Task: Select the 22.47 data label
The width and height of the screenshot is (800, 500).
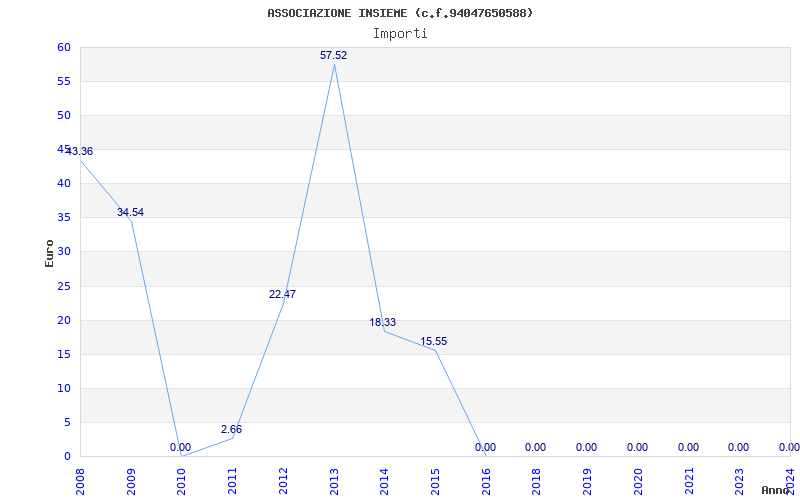Action: click(283, 294)
